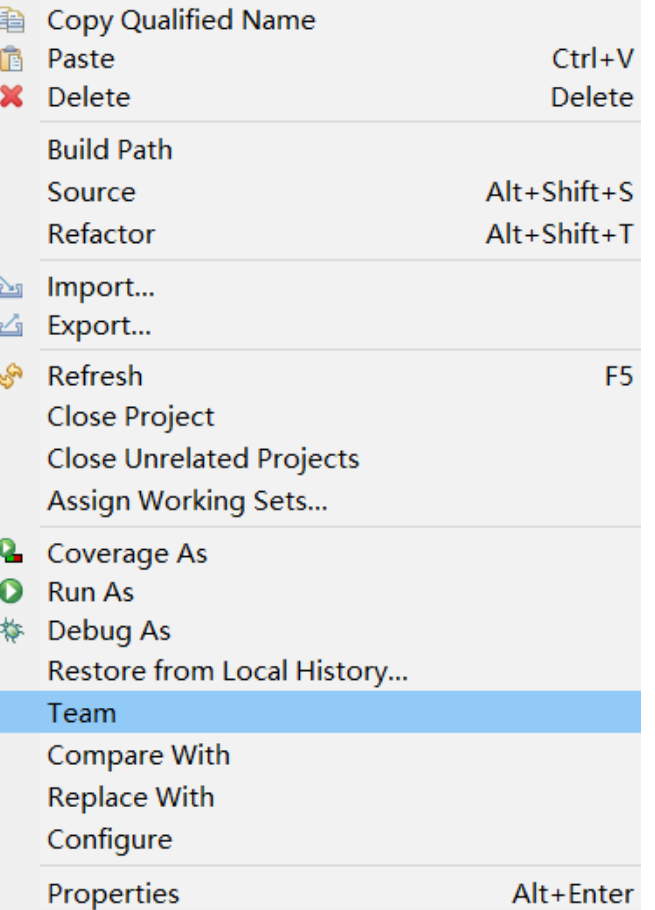Select Close Project
Viewport: 655px width, 910px height.
click(x=131, y=417)
